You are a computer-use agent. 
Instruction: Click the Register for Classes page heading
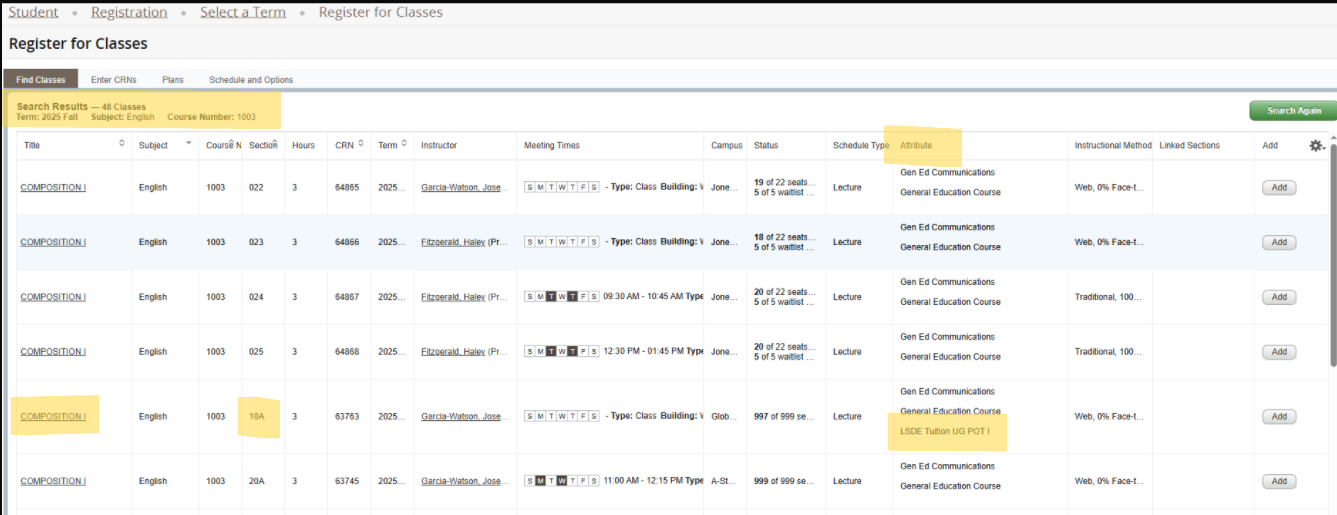point(78,44)
